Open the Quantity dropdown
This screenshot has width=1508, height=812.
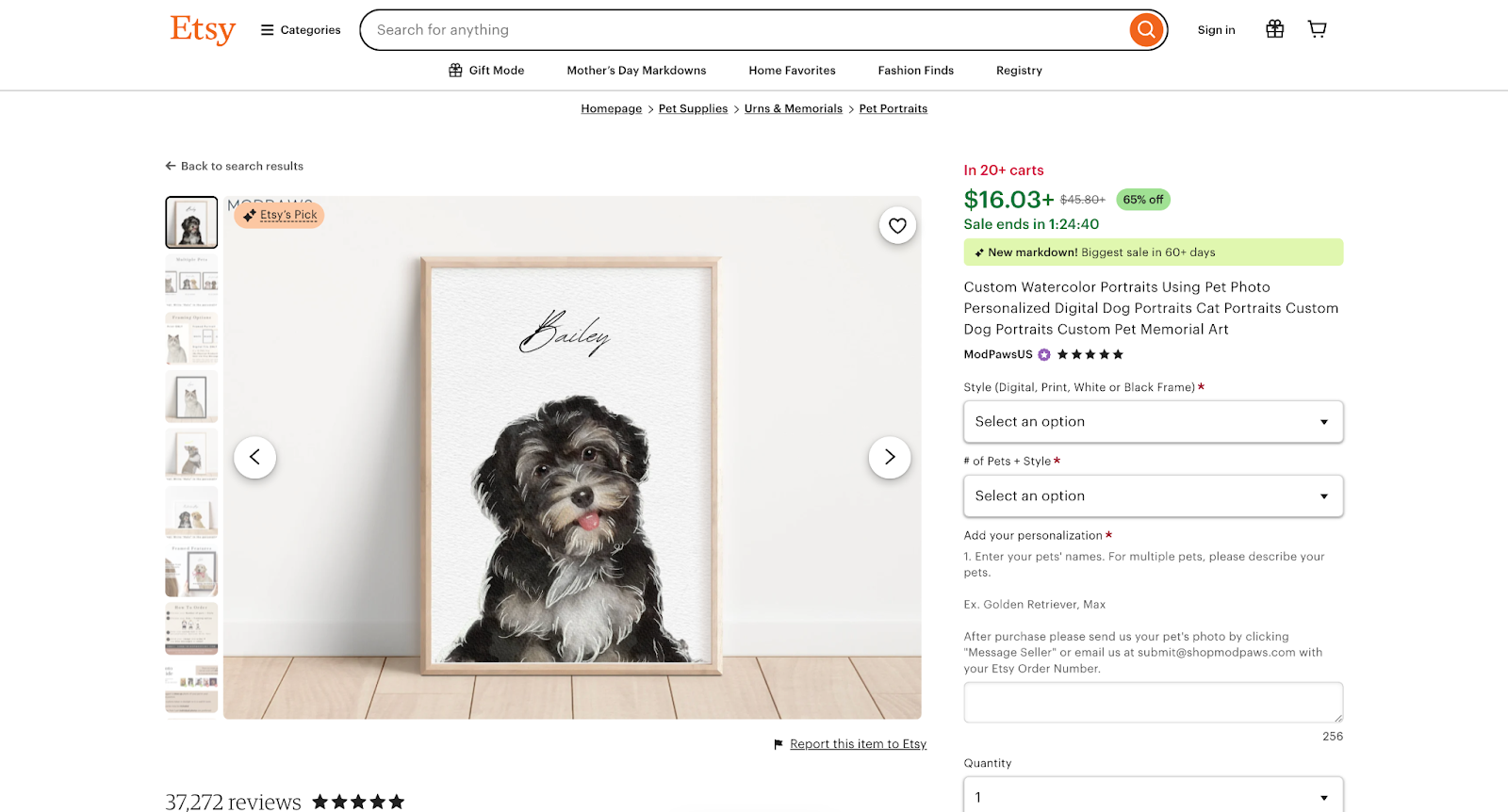click(1152, 796)
